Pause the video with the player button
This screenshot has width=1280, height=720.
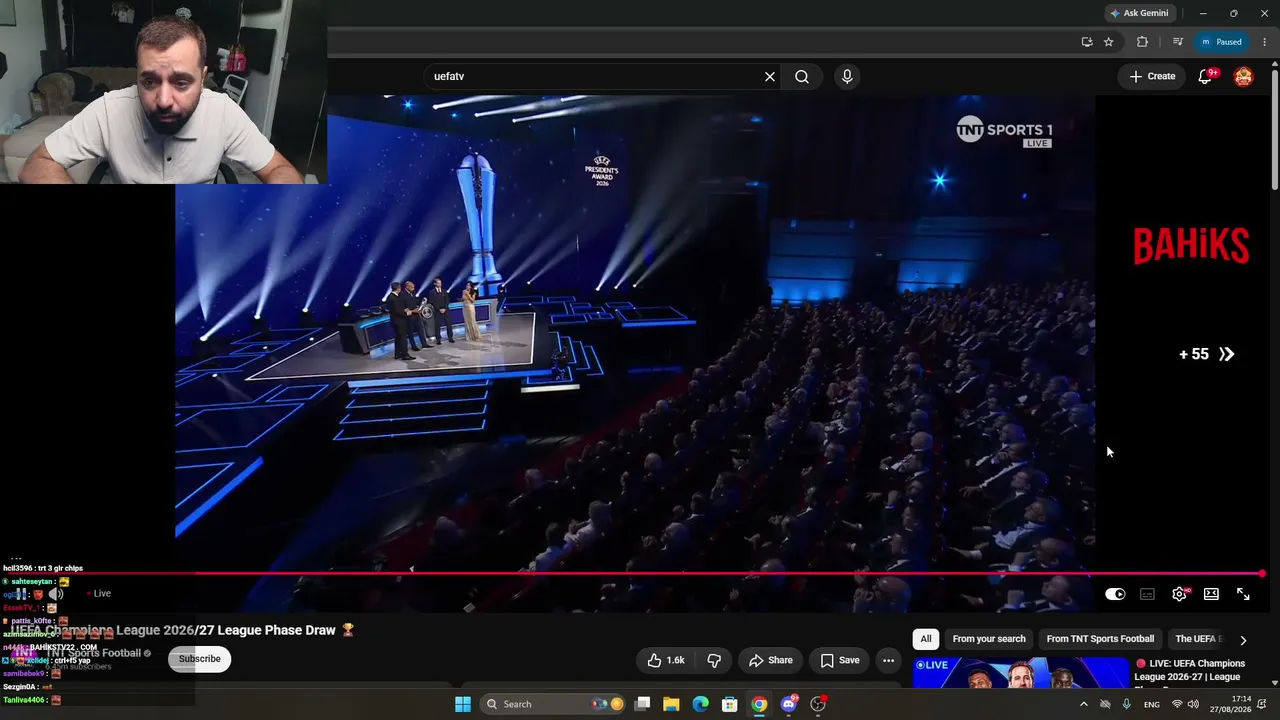pos(21,594)
